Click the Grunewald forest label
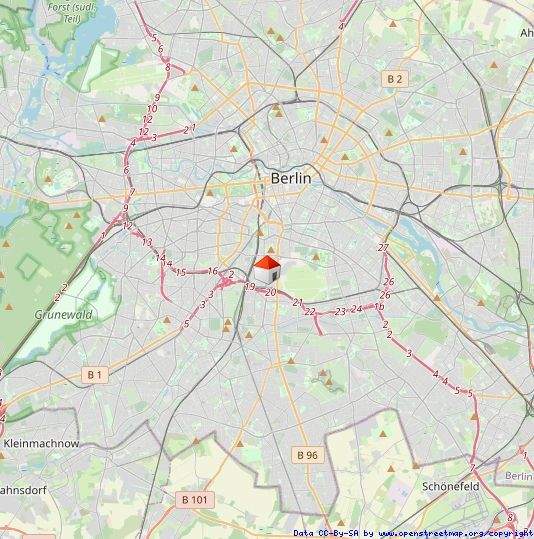 (64, 315)
